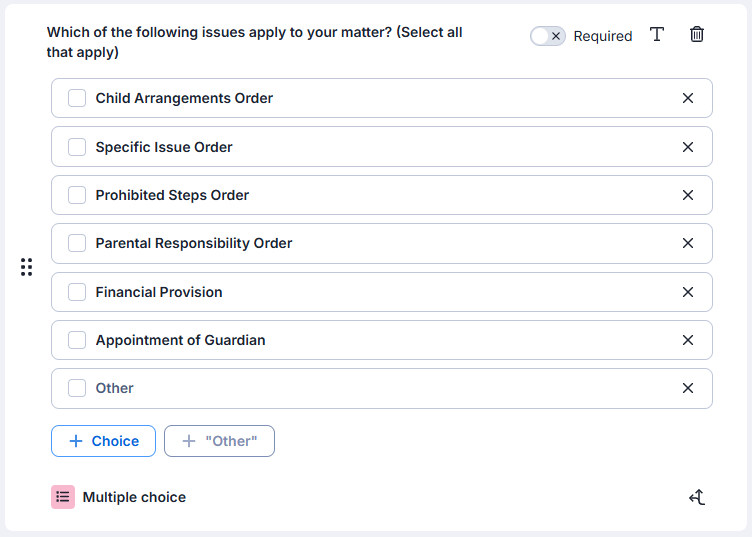Click the add "Other" button

point(219,441)
